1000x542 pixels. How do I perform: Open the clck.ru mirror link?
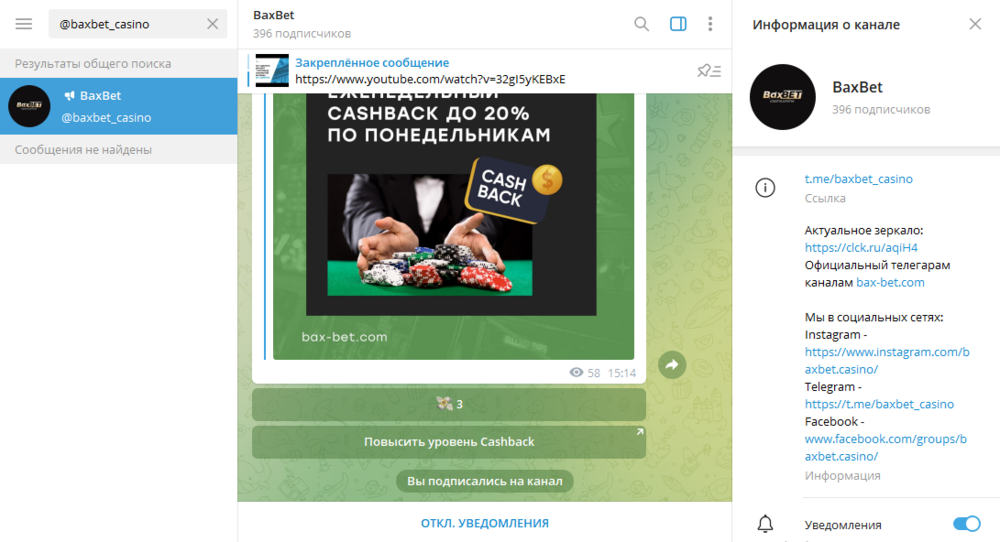point(861,247)
